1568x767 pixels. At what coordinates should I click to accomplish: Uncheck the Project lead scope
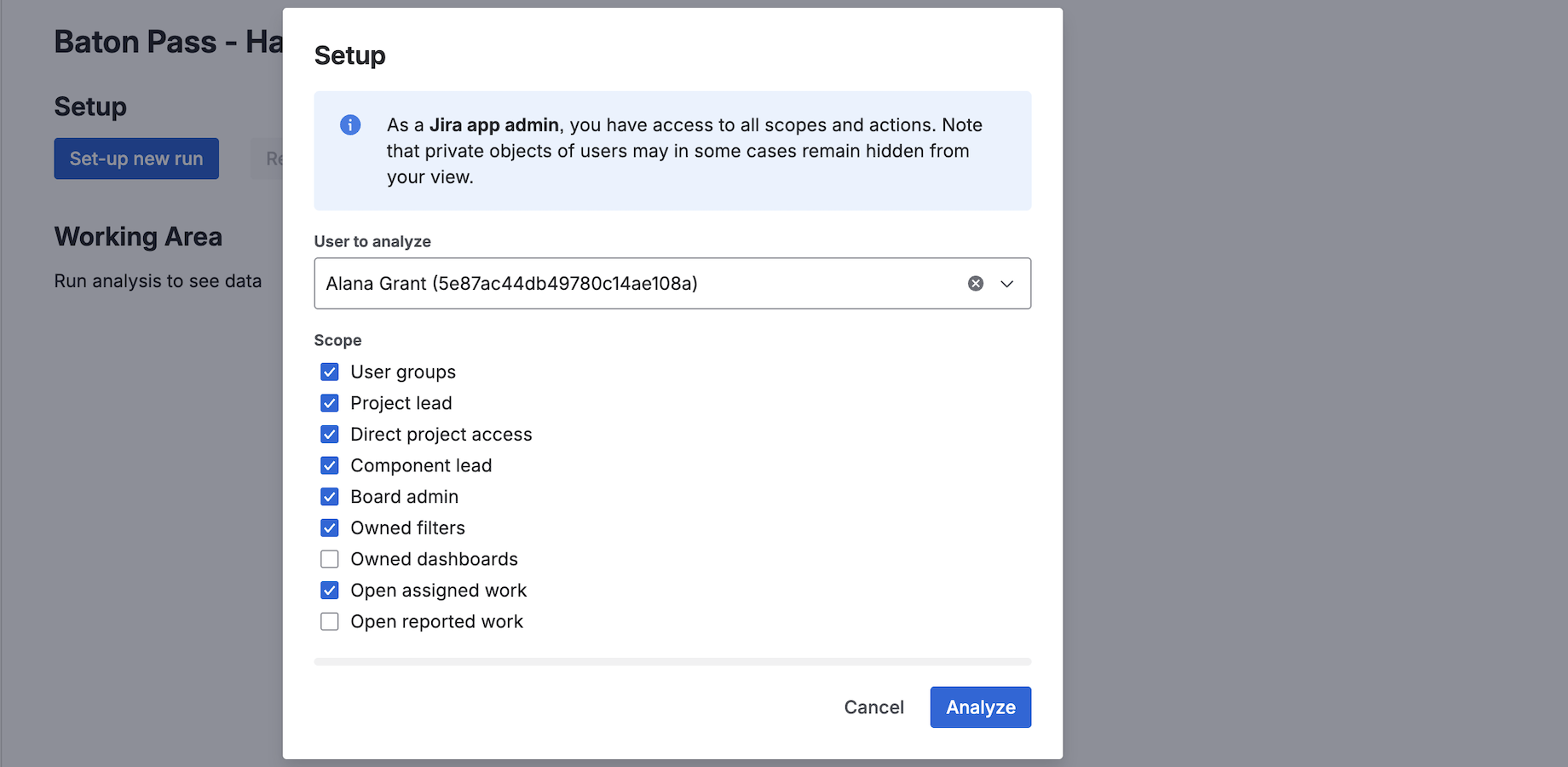330,403
